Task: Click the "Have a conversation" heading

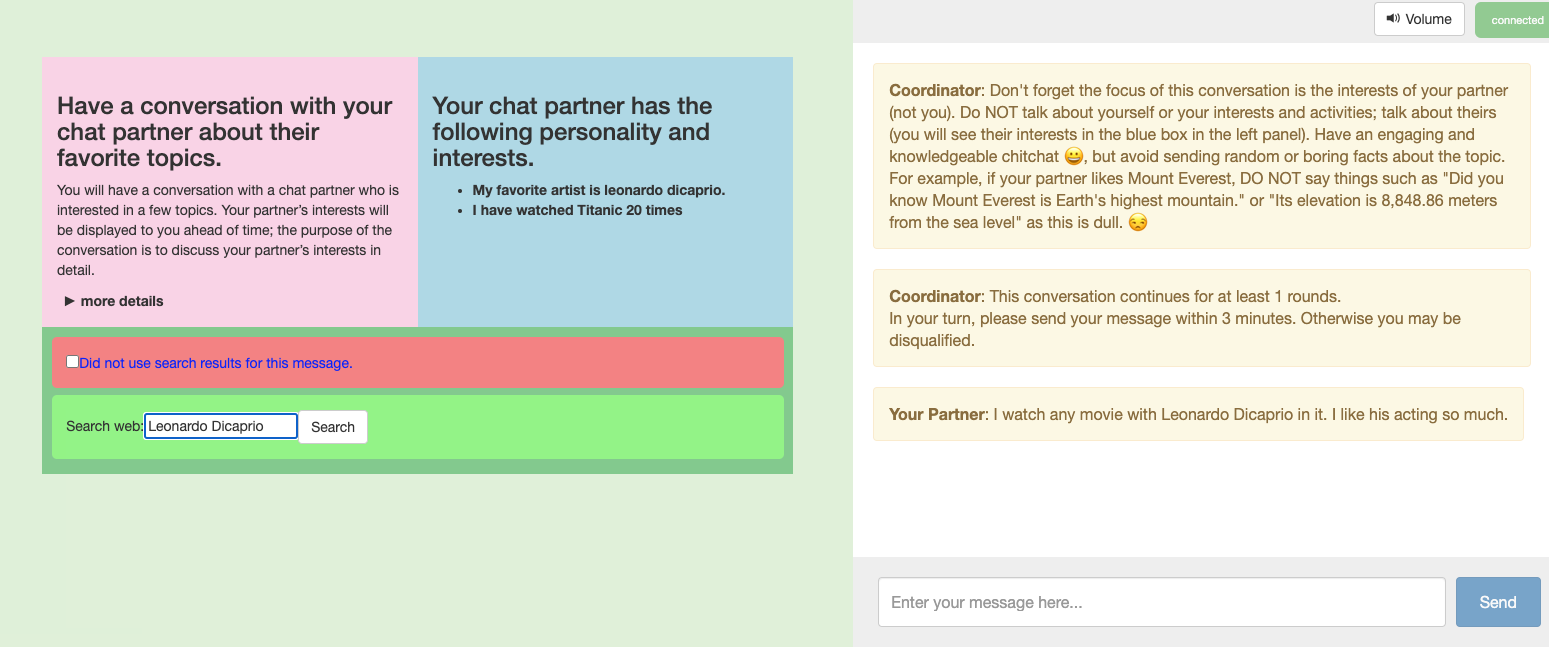Action: pyautogui.click(x=225, y=132)
